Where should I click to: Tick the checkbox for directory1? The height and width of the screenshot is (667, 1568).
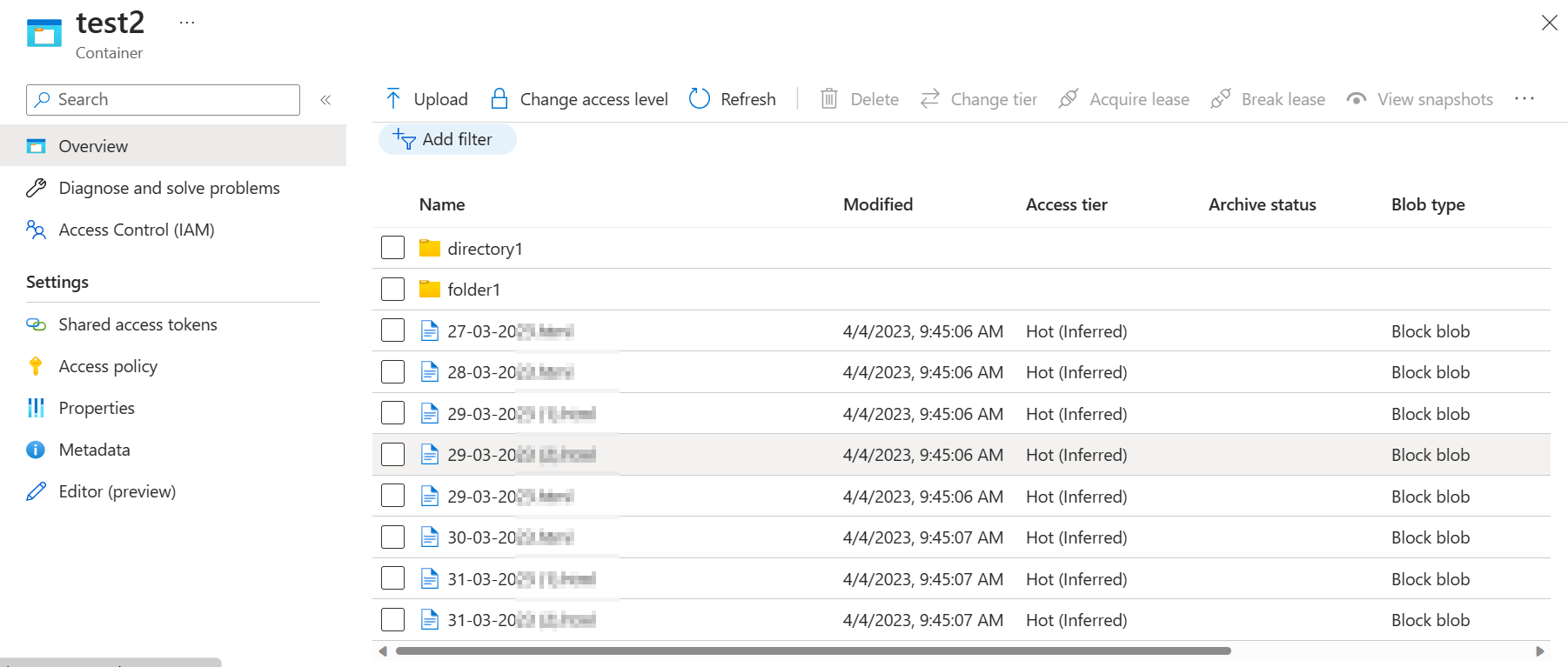tap(392, 248)
